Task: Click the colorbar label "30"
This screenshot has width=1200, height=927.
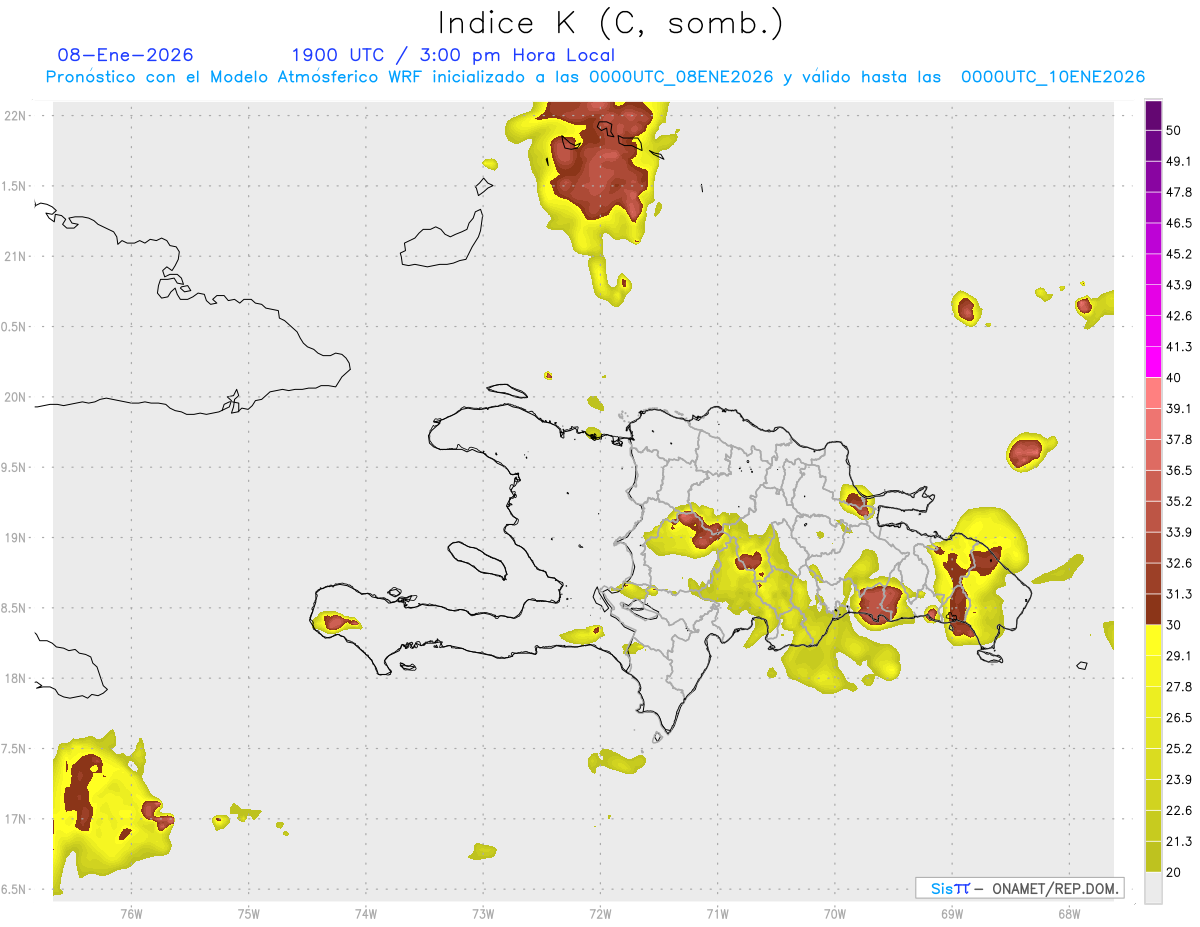Action: [x=1175, y=625]
